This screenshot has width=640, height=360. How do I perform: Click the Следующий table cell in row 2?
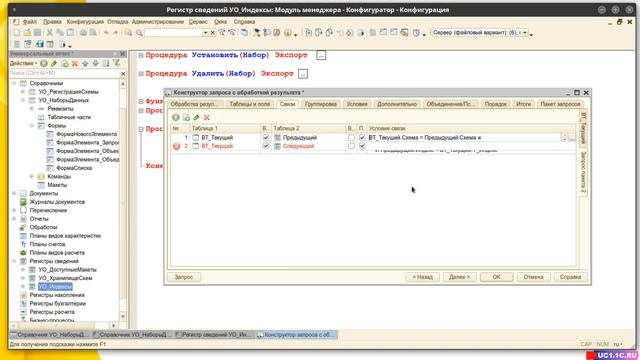309,146
